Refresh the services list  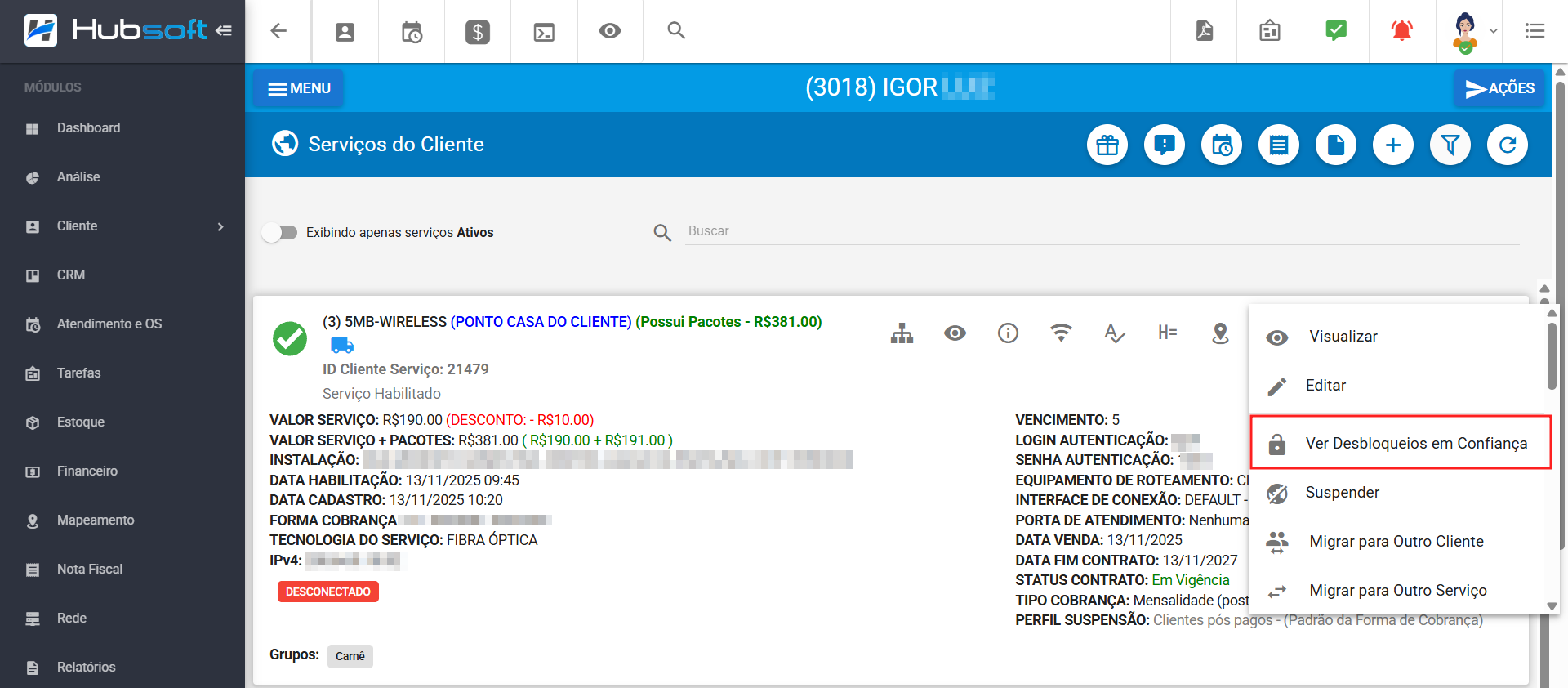[1508, 145]
